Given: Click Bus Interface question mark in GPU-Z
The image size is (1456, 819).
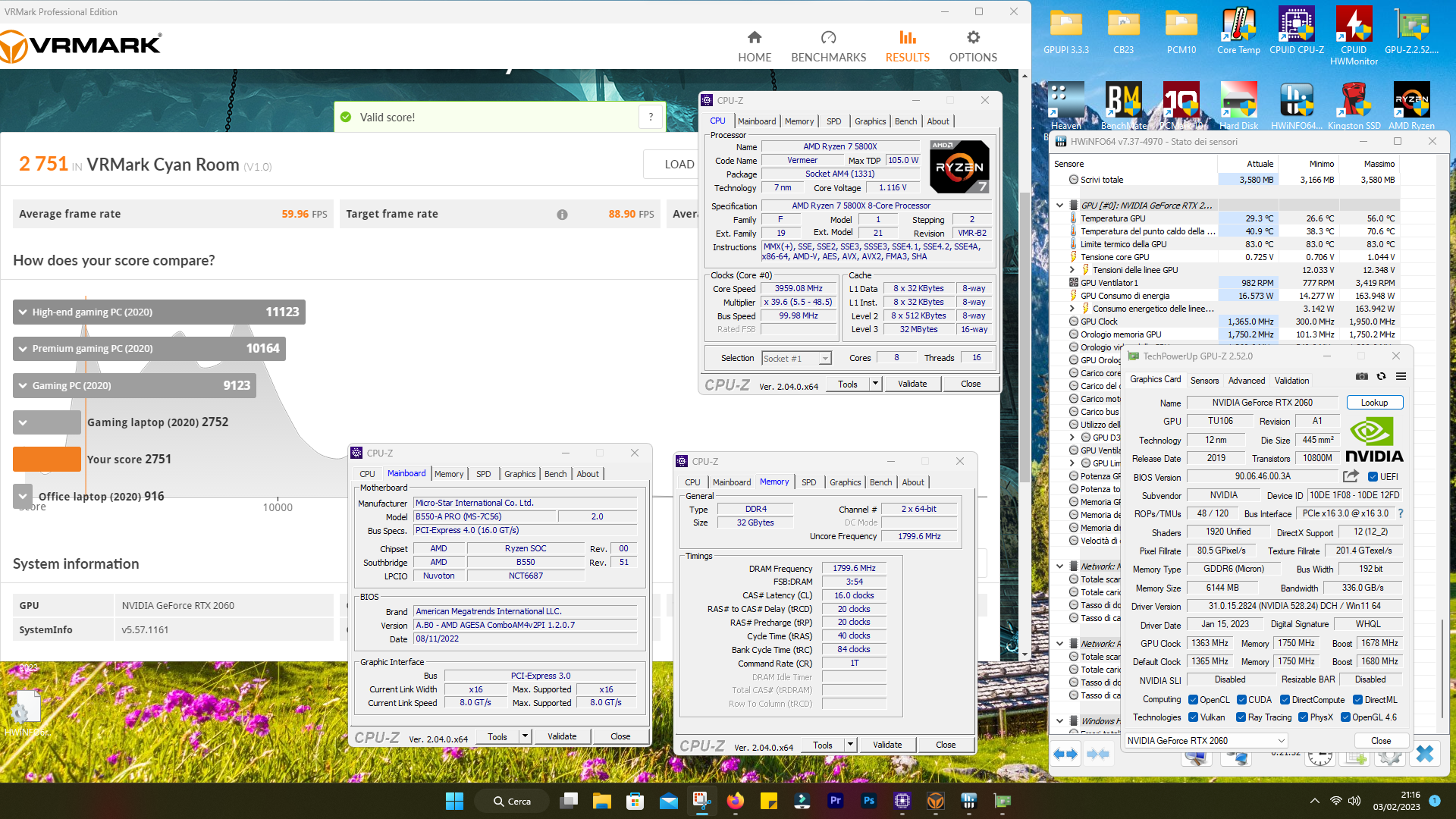Looking at the screenshot, I should 1401,513.
